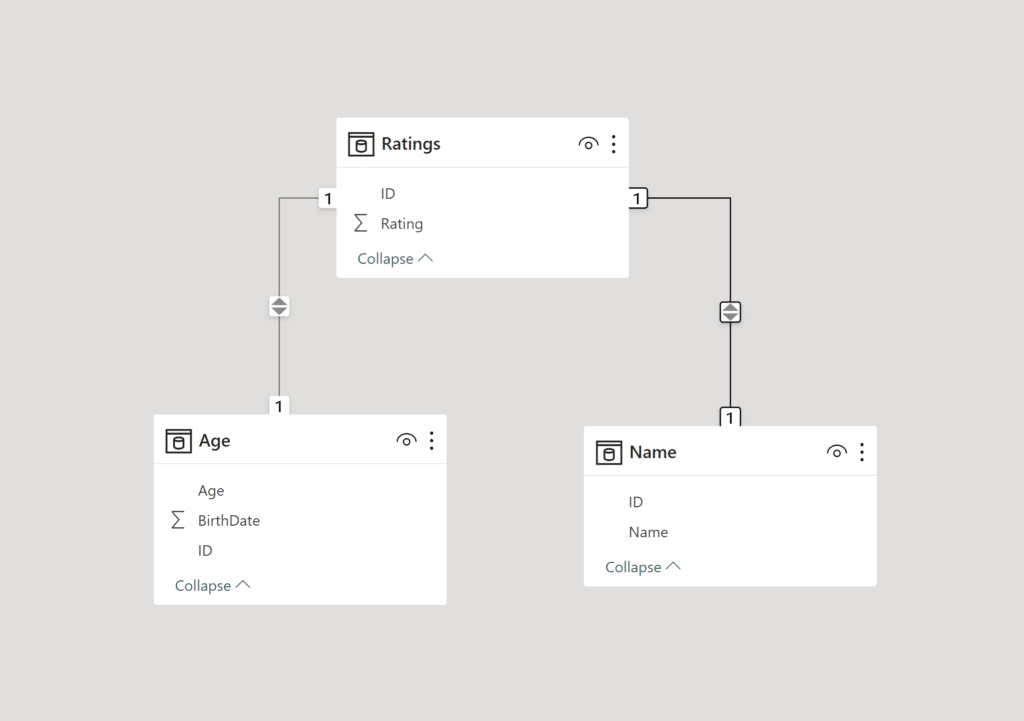1024x721 pixels.
Task: Open more options for Ratings table
Action: click(613, 144)
